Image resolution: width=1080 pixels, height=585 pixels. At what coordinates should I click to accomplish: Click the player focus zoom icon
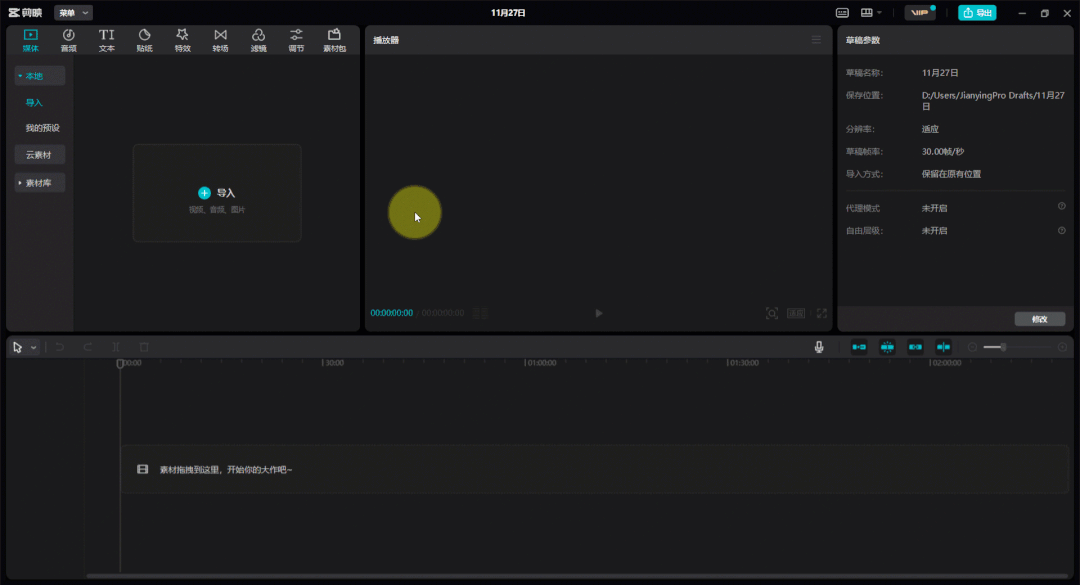pos(771,314)
